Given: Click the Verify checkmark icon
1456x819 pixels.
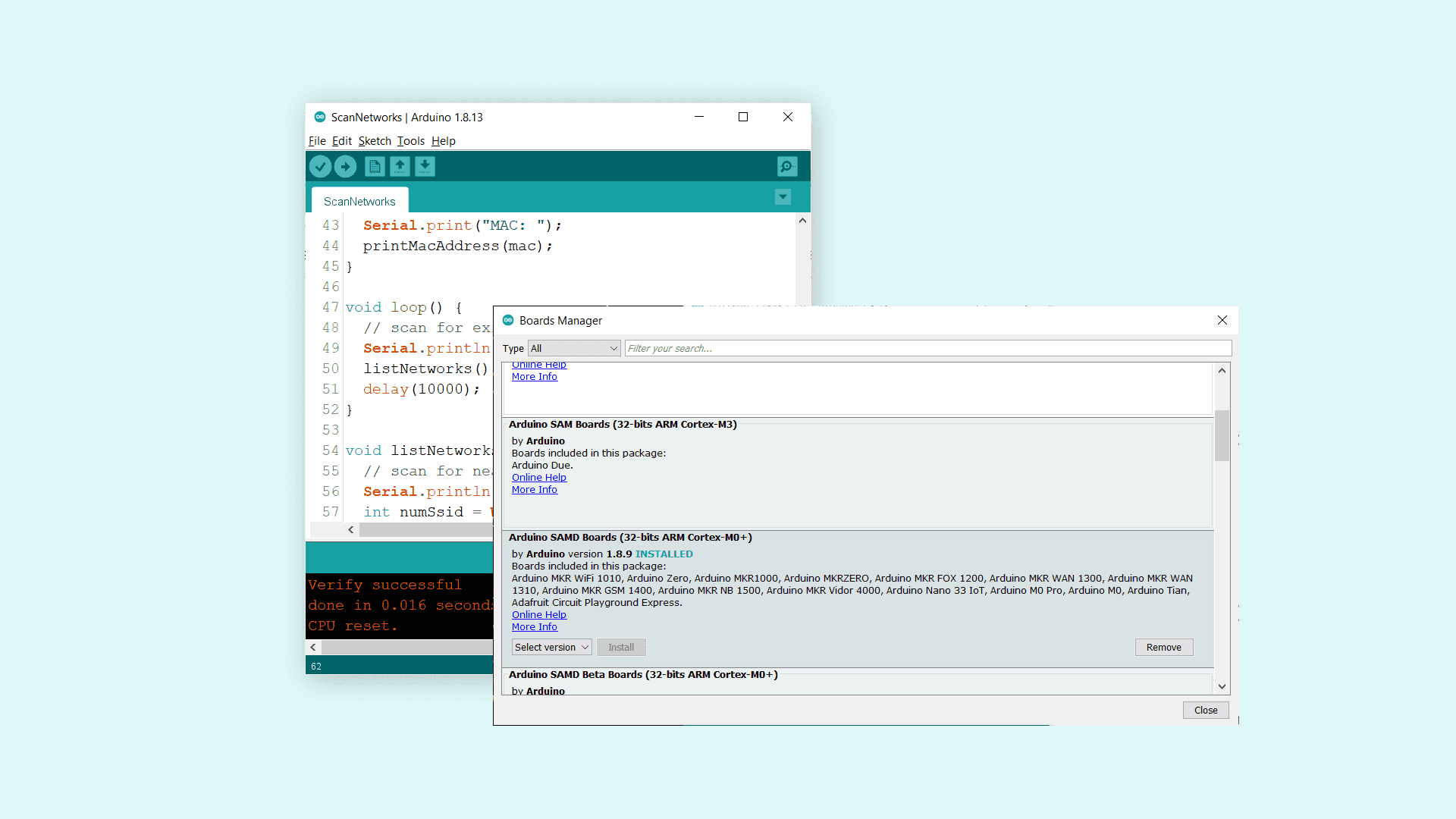Looking at the screenshot, I should 320,166.
